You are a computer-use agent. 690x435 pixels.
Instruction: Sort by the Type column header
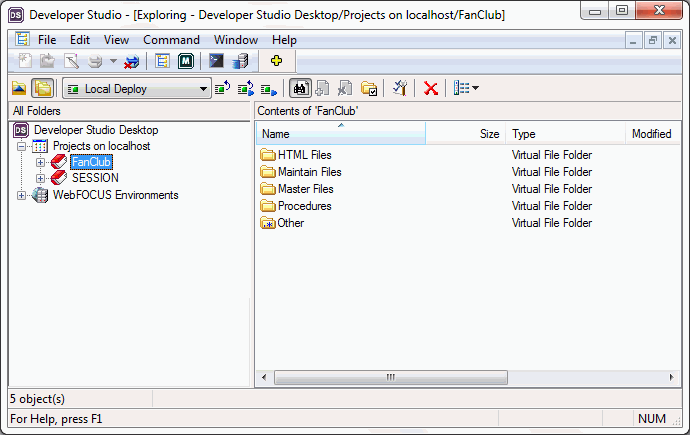[565, 134]
